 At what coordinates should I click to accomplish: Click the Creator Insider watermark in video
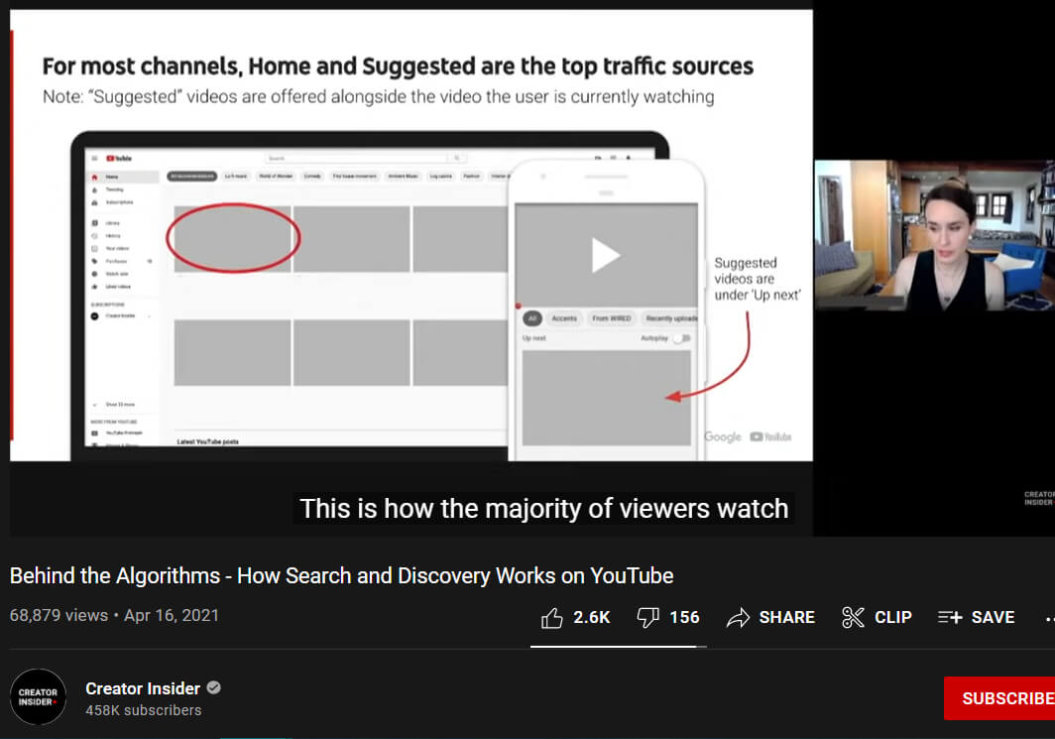pos(1038,498)
